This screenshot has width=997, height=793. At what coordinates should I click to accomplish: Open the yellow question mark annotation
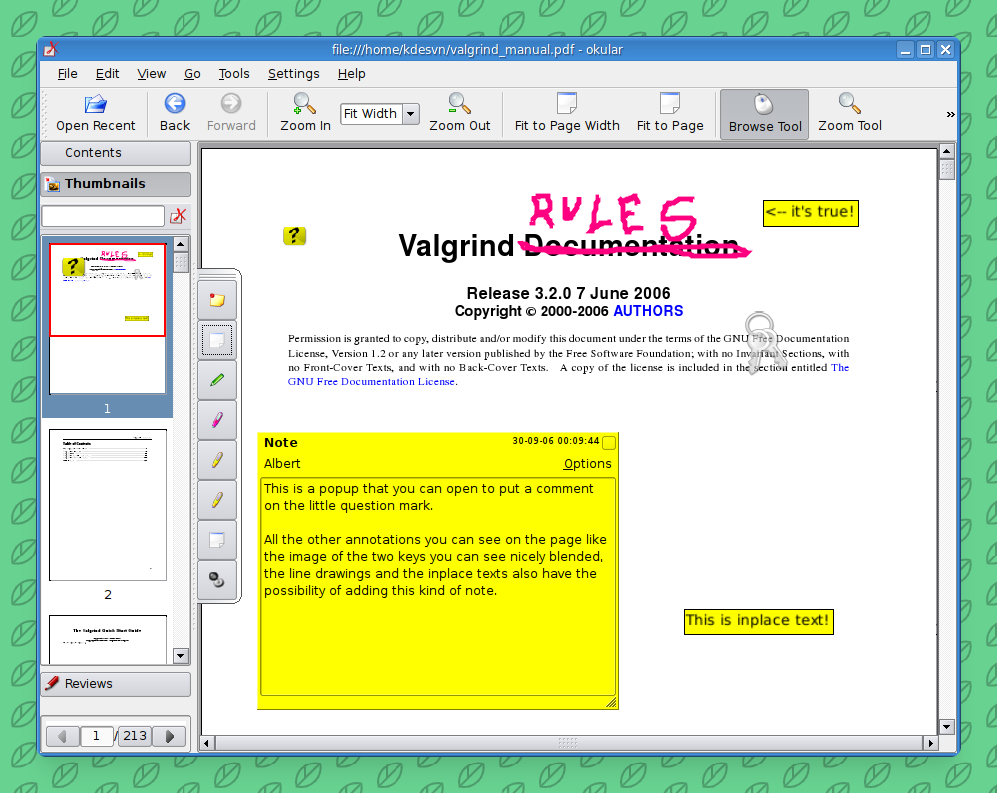tap(293, 236)
